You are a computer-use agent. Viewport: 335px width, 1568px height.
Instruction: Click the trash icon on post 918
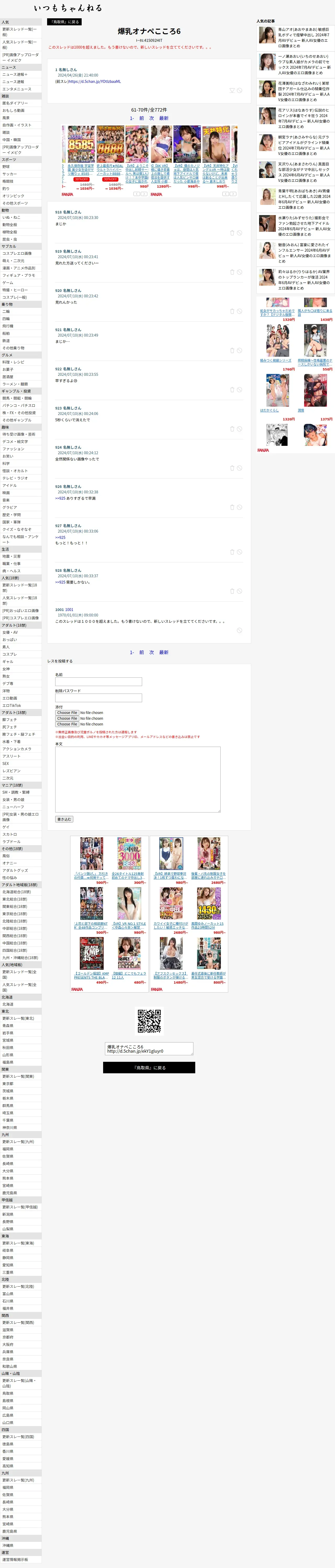click(232, 233)
